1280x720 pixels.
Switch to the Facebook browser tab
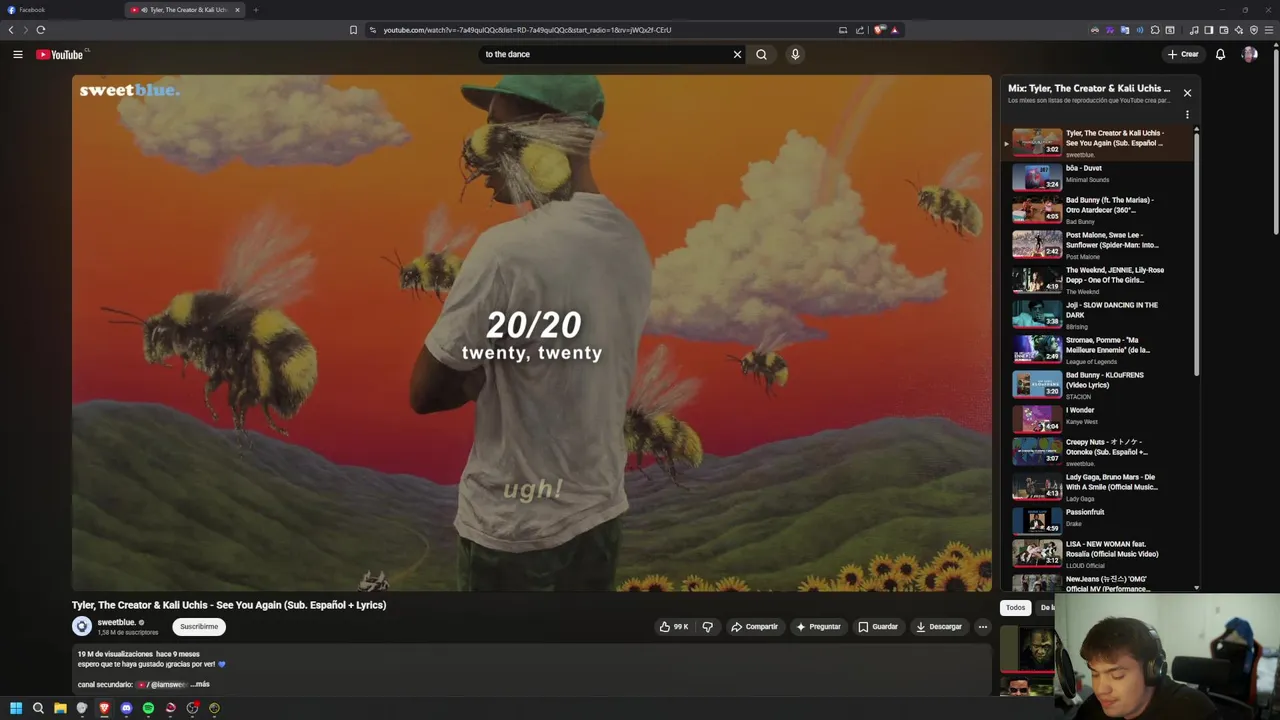[60, 10]
